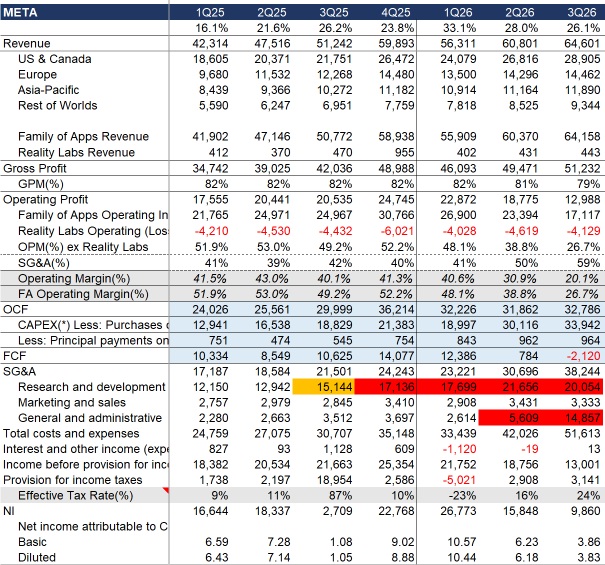The height and width of the screenshot is (565, 605).
Task: Click the comment indicator on Effective Tax Rate
Action: [166, 490]
